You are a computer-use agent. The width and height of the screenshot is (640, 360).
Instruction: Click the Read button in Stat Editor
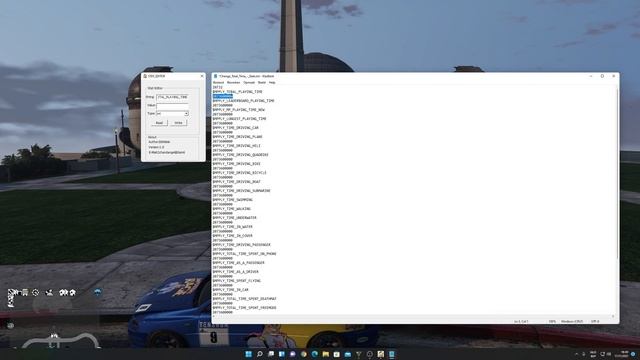click(x=159, y=123)
